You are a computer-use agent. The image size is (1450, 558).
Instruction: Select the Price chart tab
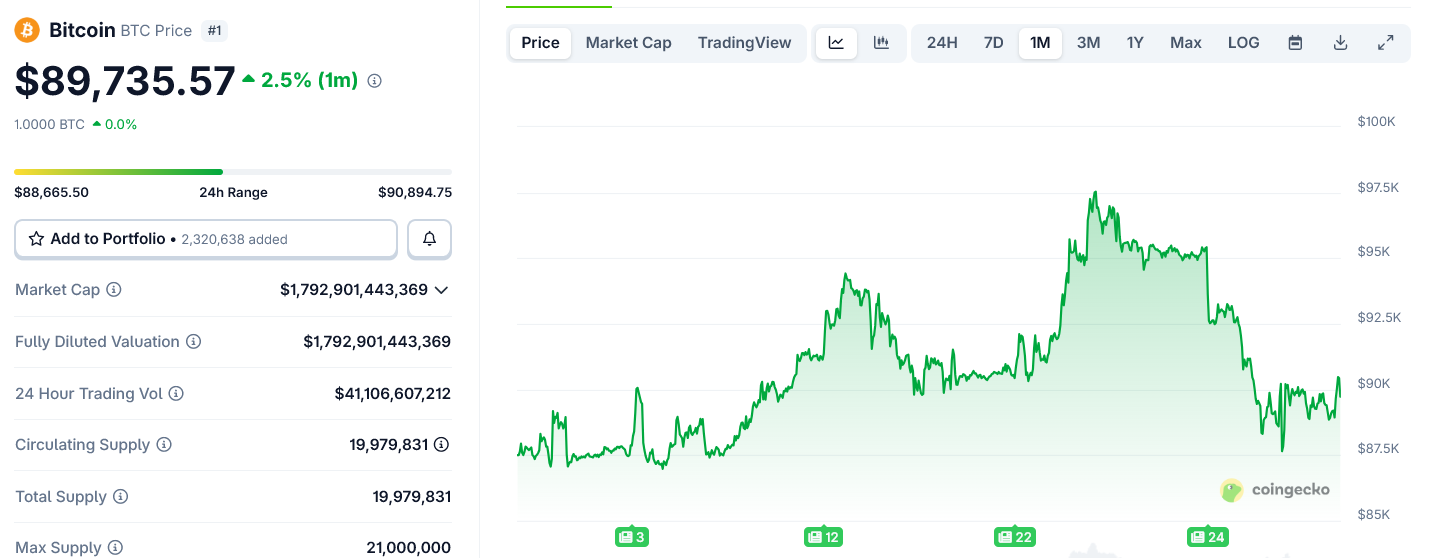point(541,43)
